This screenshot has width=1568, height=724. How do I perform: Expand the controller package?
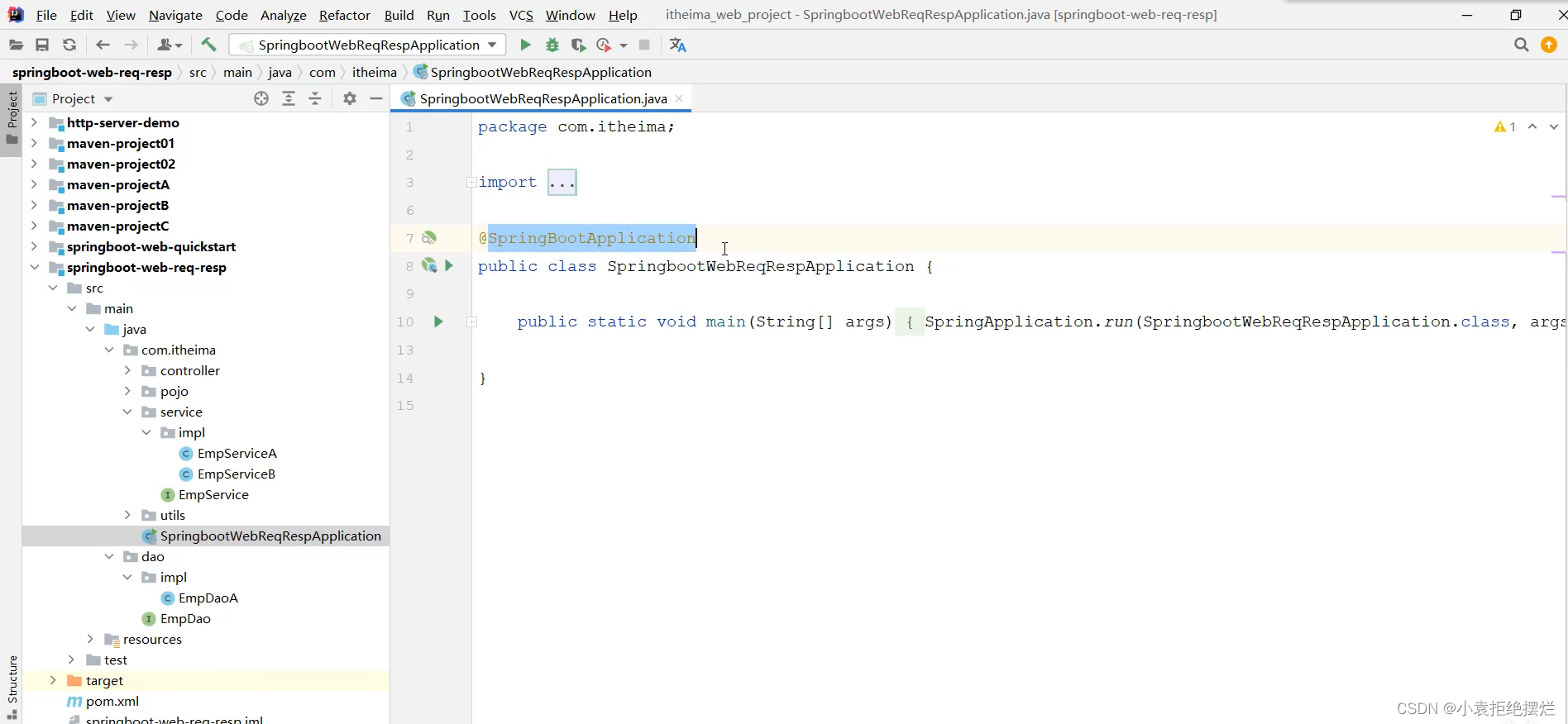click(x=127, y=370)
